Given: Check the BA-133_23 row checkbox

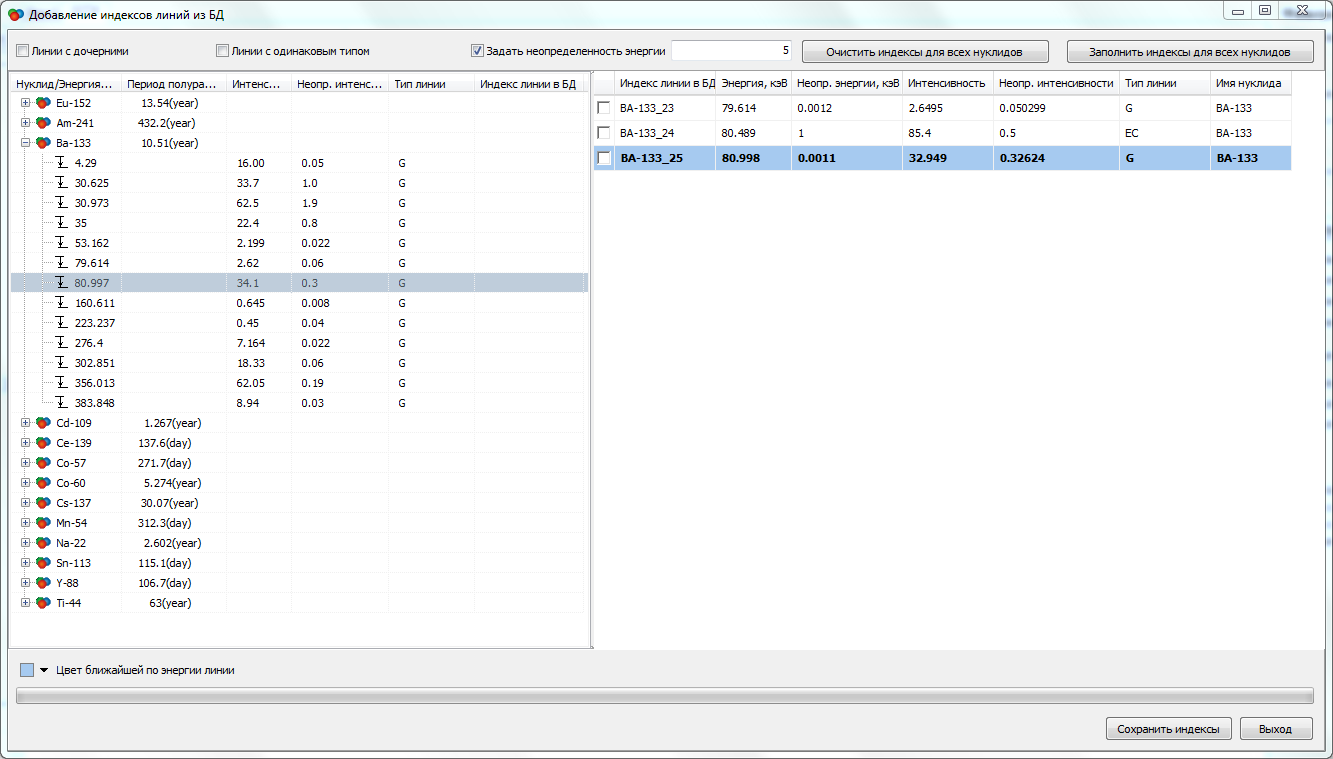Looking at the screenshot, I should (x=604, y=108).
